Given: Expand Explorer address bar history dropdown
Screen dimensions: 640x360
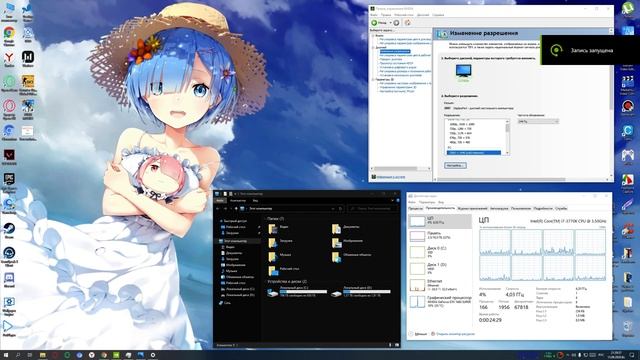Looking at the screenshot, I should coord(333,209).
